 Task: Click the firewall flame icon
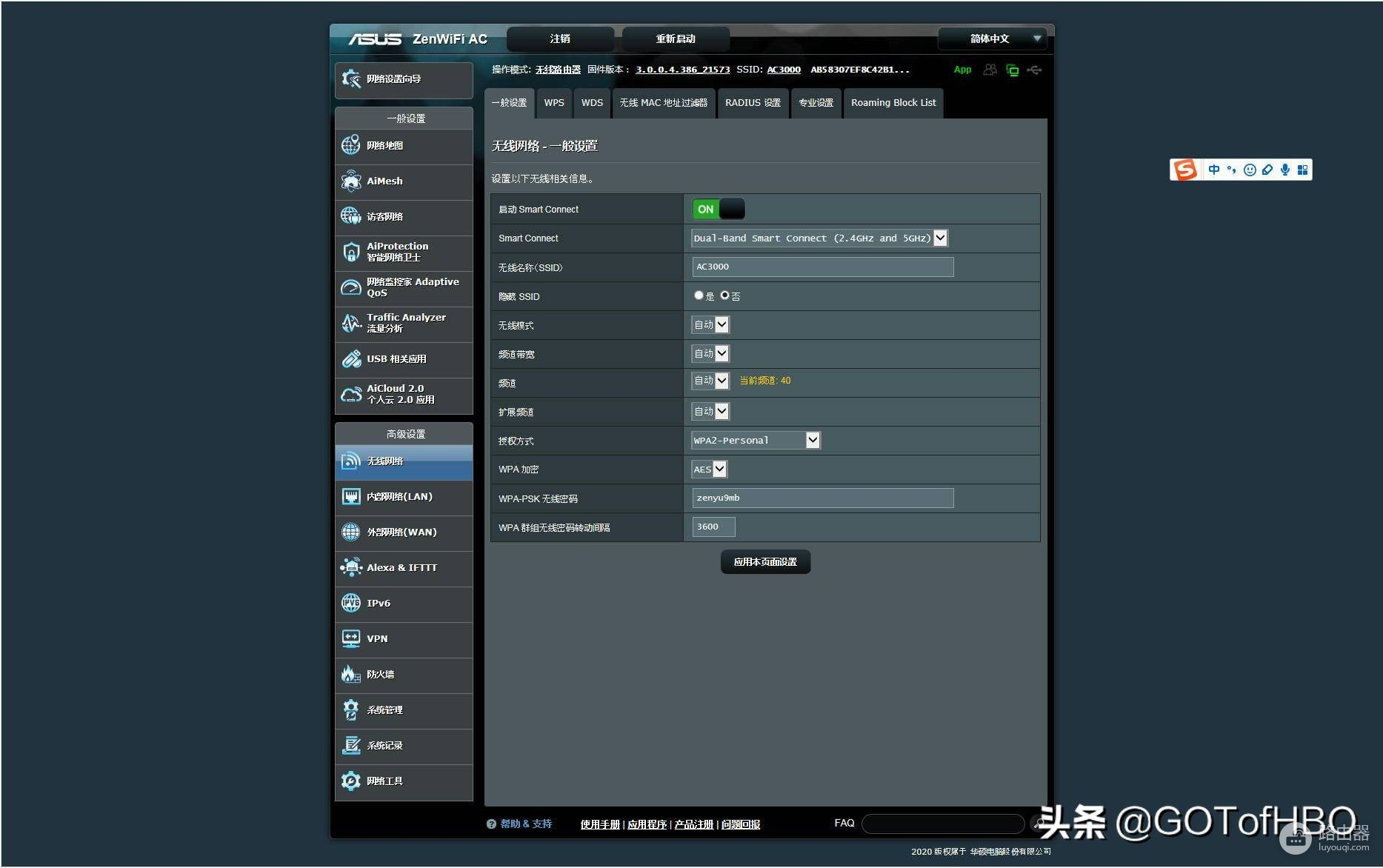tap(351, 675)
